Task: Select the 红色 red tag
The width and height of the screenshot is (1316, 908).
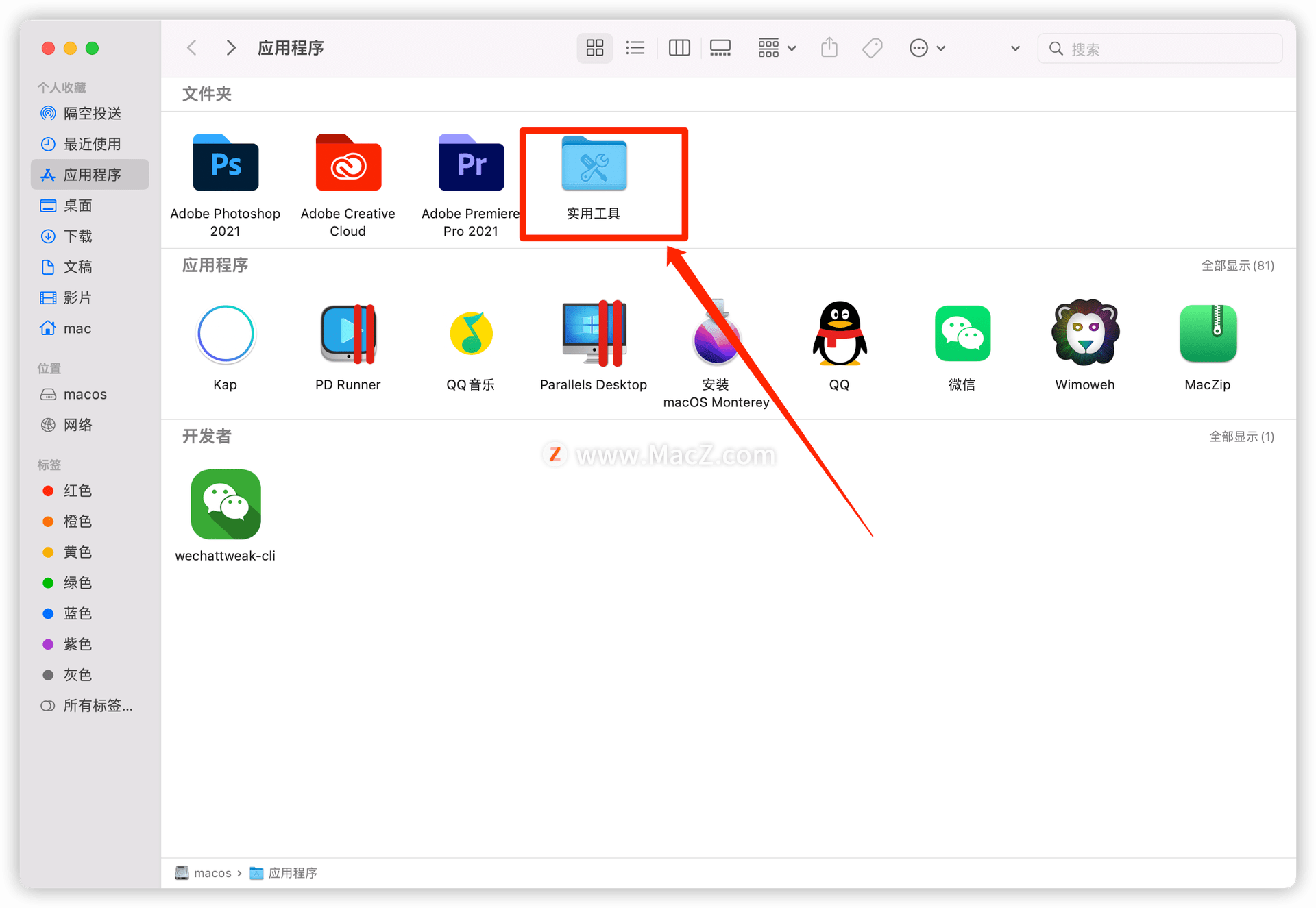Action: pyautogui.click(x=90, y=491)
